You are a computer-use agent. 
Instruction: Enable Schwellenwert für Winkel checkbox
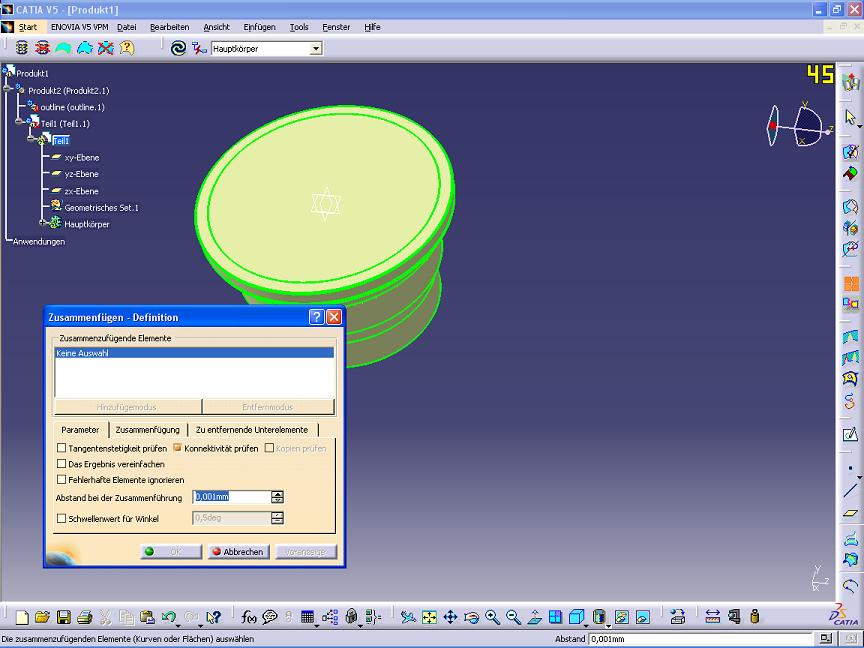point(62,519)
